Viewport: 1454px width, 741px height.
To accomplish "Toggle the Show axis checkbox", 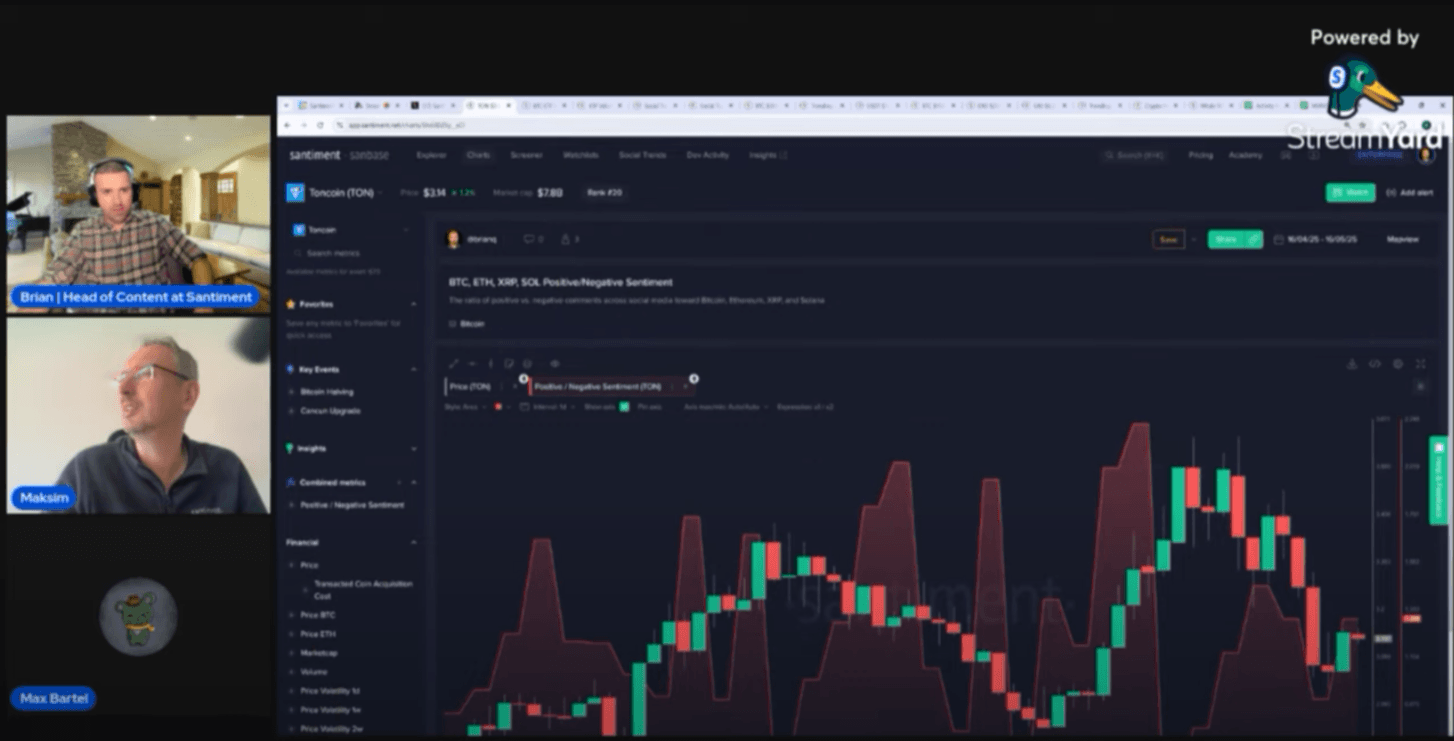I will click(624, 407).
